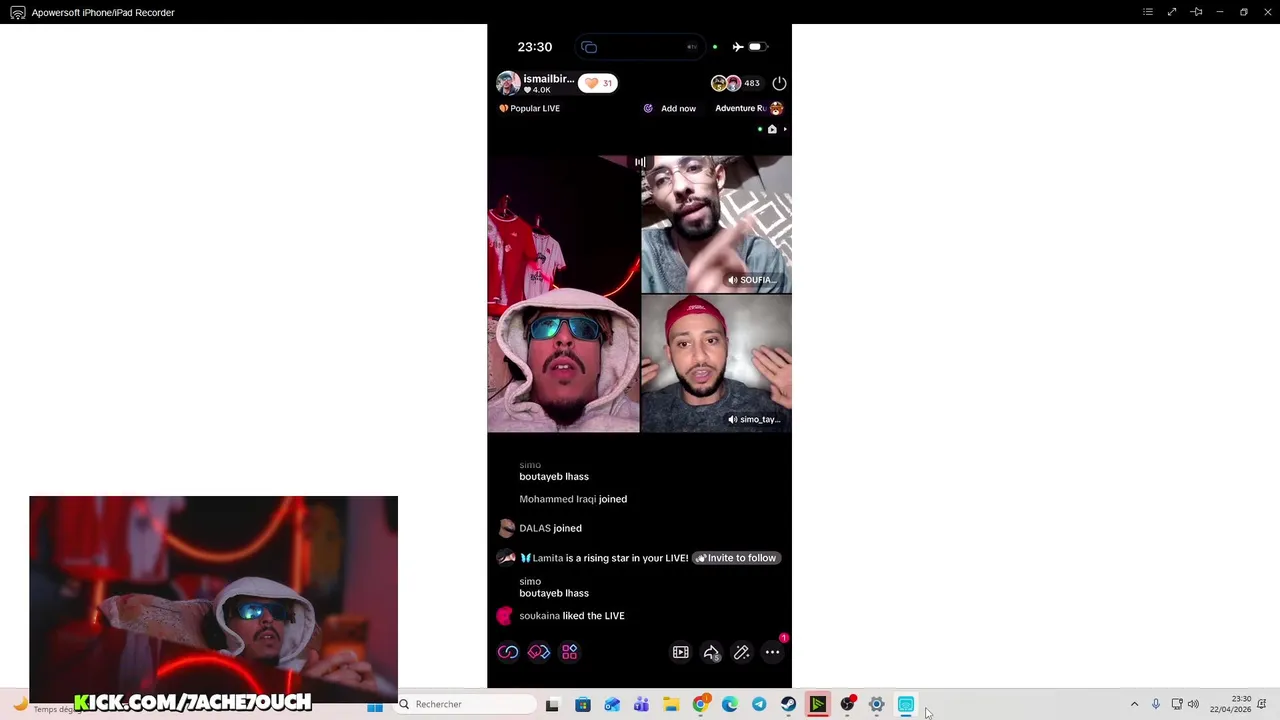Open the interactive features grid icon
The image size is (1280, 720).
569,652
